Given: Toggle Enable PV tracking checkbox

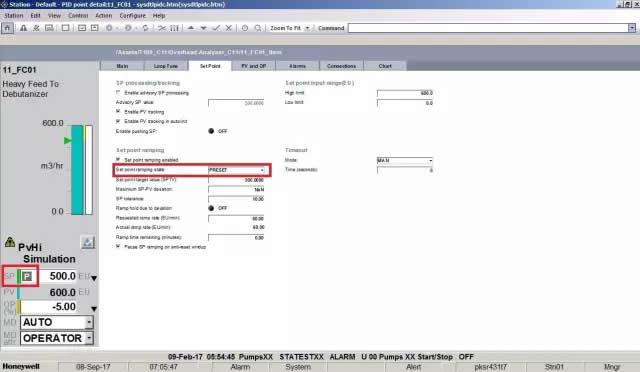Looking at the screenshot, I should 118,111.
